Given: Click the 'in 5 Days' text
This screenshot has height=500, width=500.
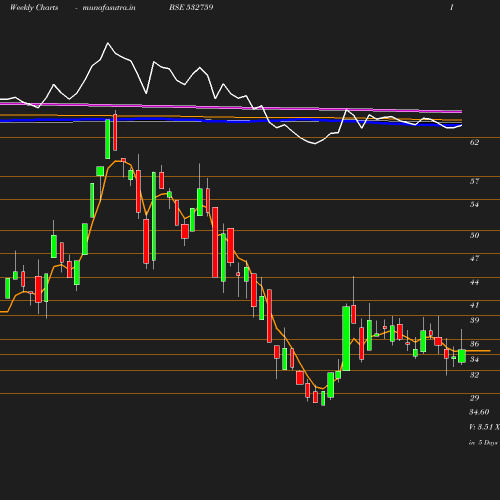Looking at the screenshot, I should pos(483,443).
